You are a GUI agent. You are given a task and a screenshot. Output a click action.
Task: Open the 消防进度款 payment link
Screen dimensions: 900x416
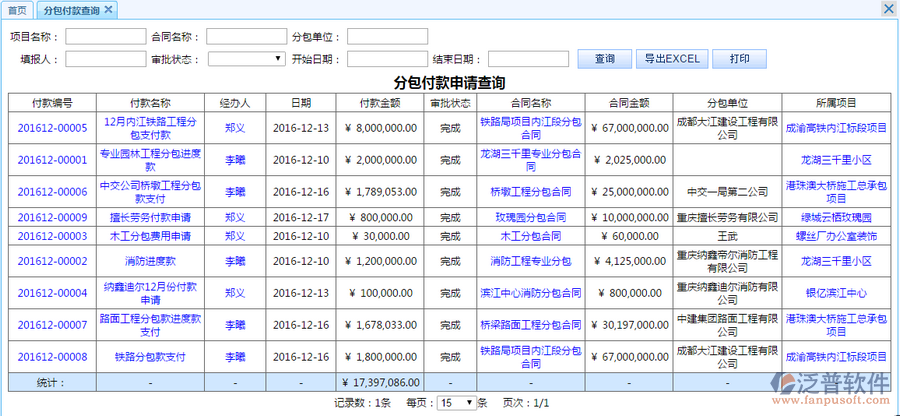[150, 261]
